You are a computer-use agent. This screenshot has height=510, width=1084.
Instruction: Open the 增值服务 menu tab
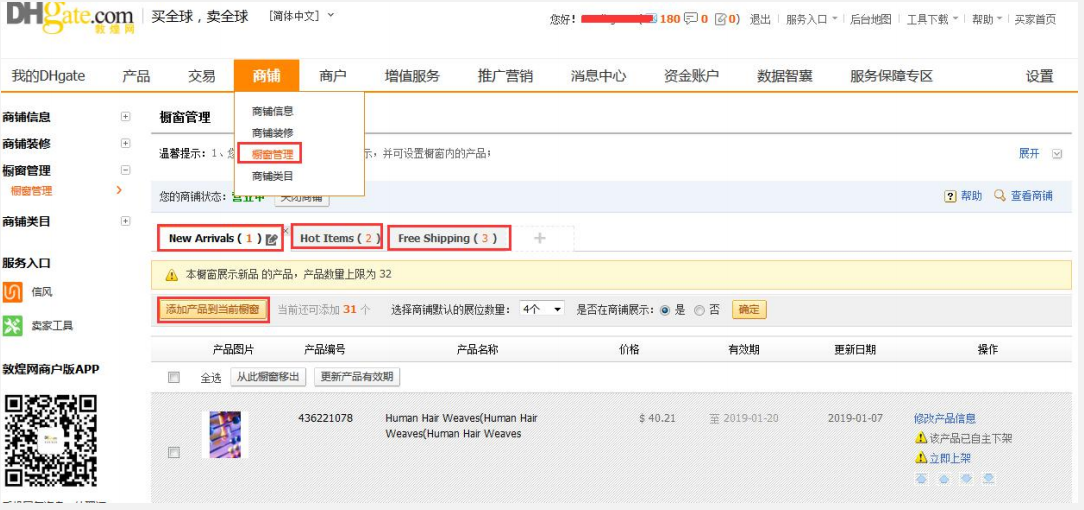(x=412, y=76)
